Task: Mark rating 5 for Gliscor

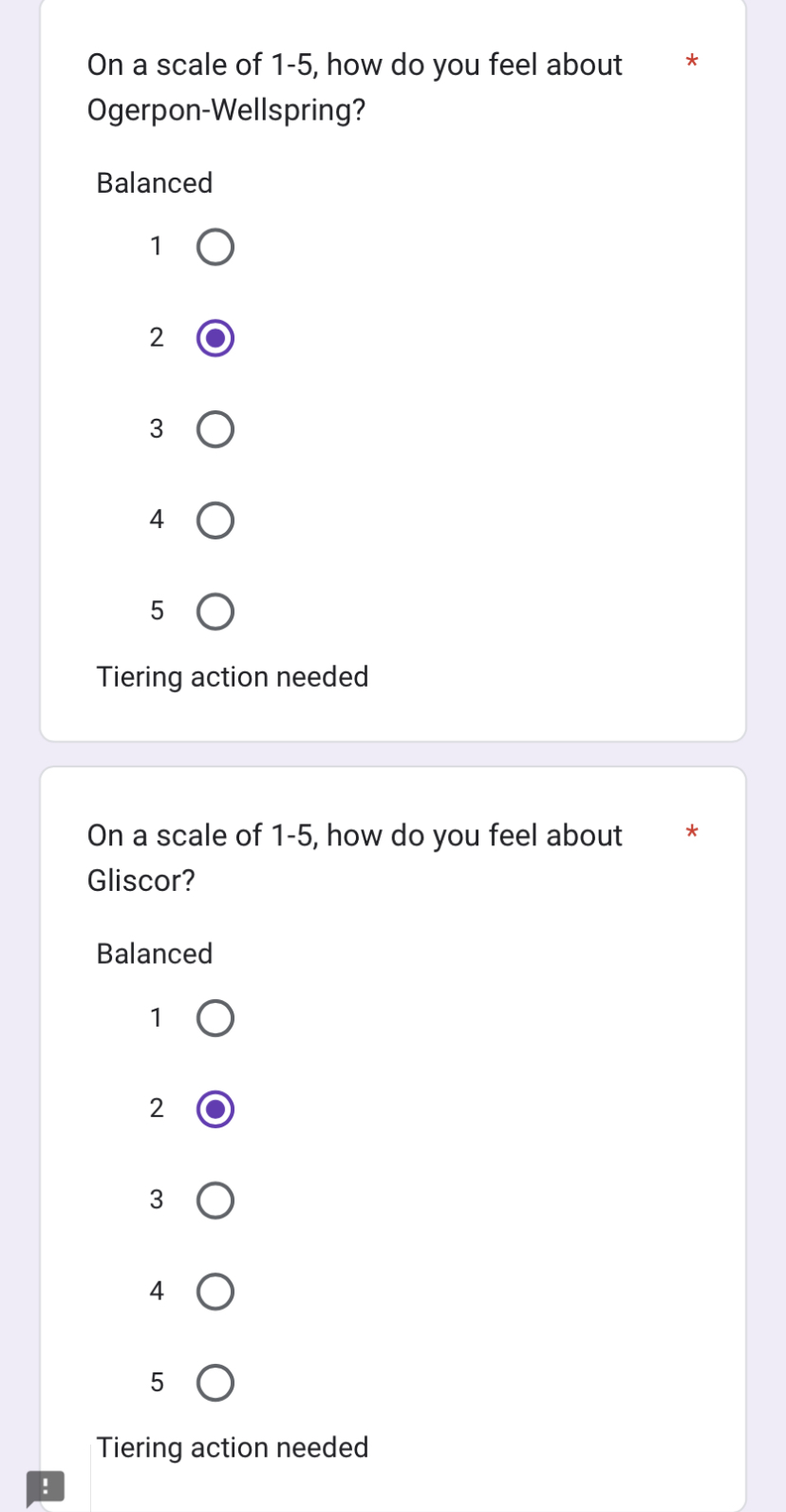Action: tap(215, 1383)
